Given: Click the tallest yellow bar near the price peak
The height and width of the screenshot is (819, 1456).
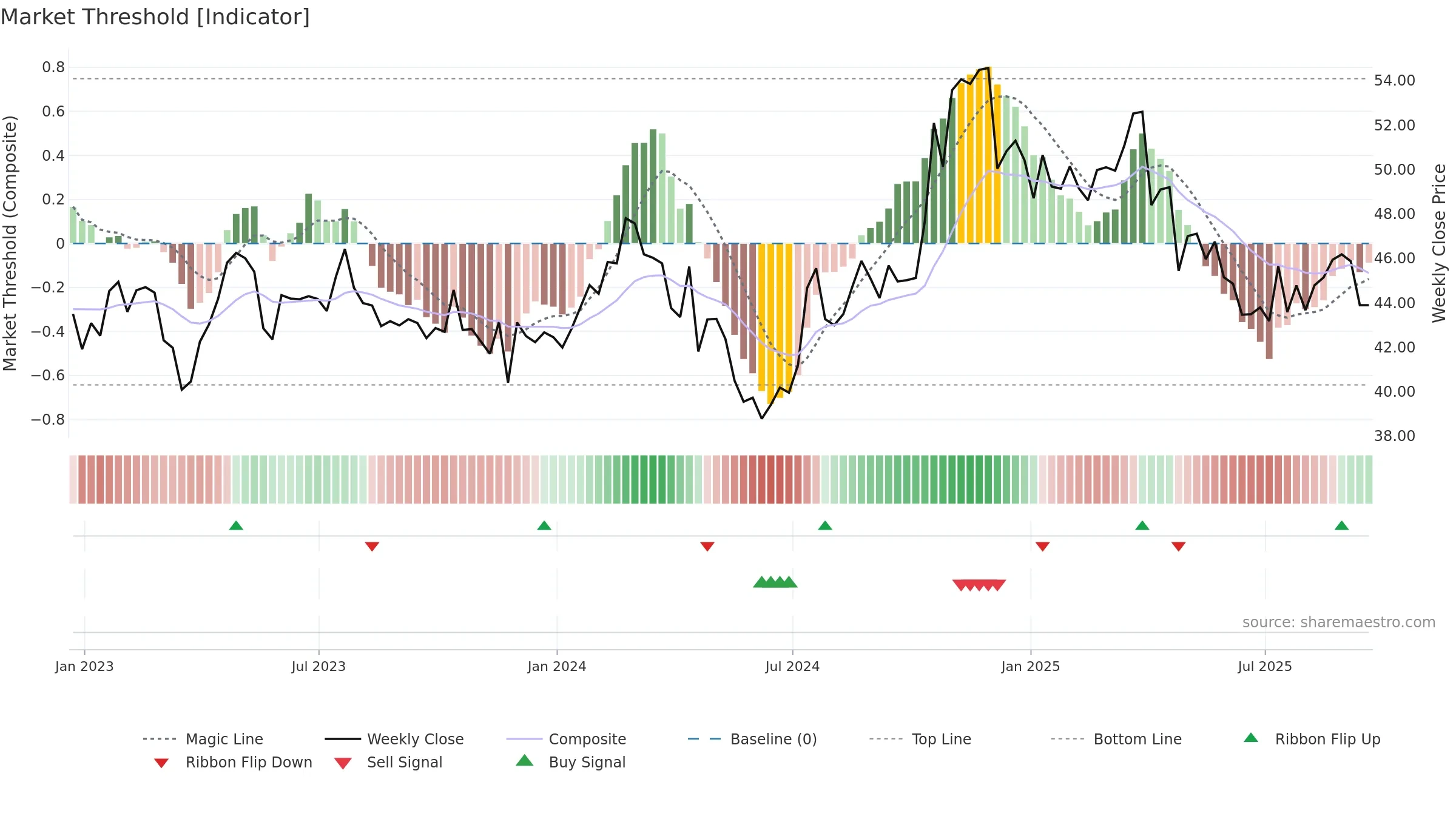Looking at the screenshot, I should coord(988,155).
